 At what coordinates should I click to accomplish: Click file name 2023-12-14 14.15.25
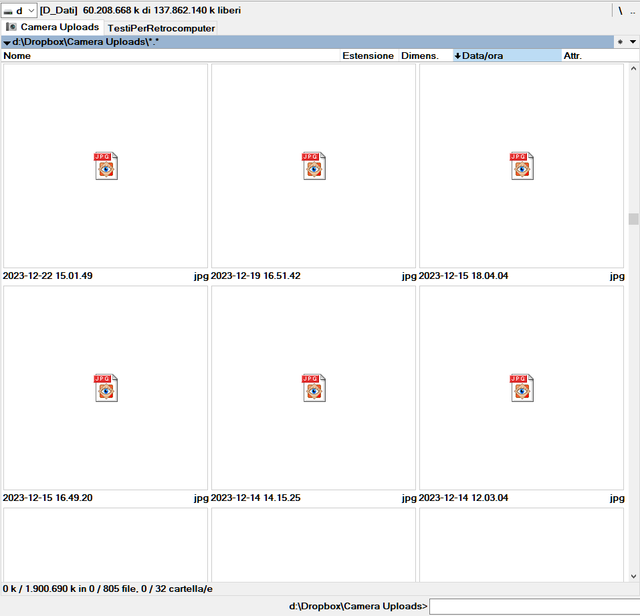click(x=256, y=498)
